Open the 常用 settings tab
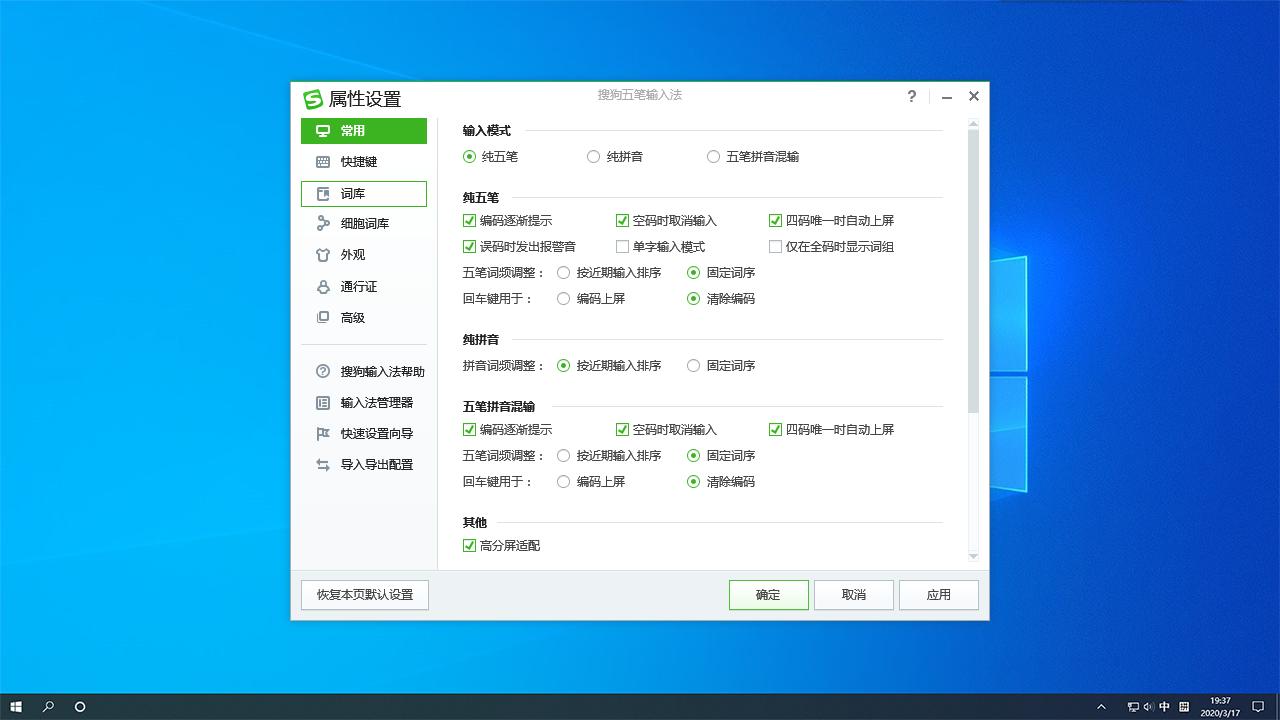Screen dimensions: 1280x720 click(364, 131)
